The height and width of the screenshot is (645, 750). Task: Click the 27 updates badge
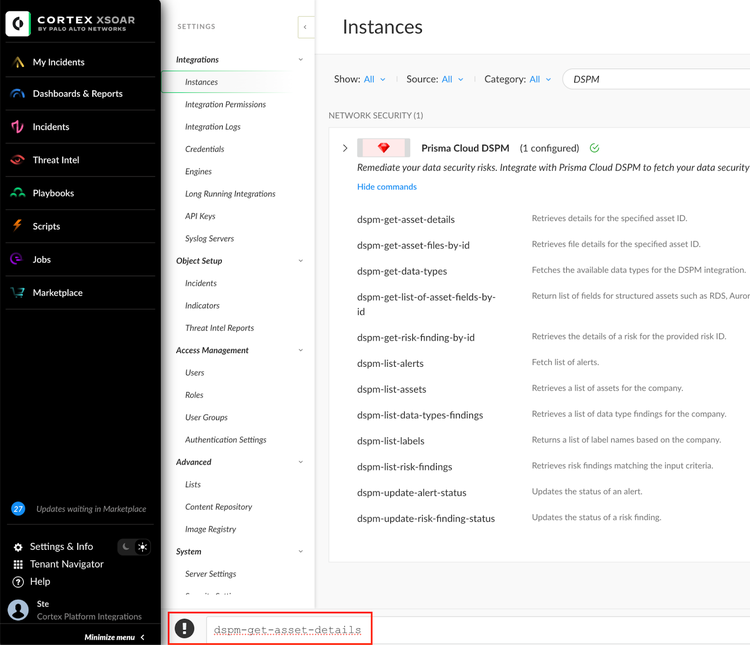click(18, 509)
